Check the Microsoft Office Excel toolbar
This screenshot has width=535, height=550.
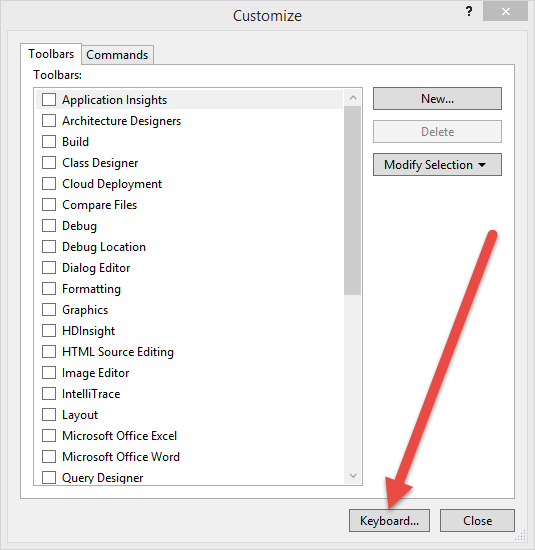point(49,436)
